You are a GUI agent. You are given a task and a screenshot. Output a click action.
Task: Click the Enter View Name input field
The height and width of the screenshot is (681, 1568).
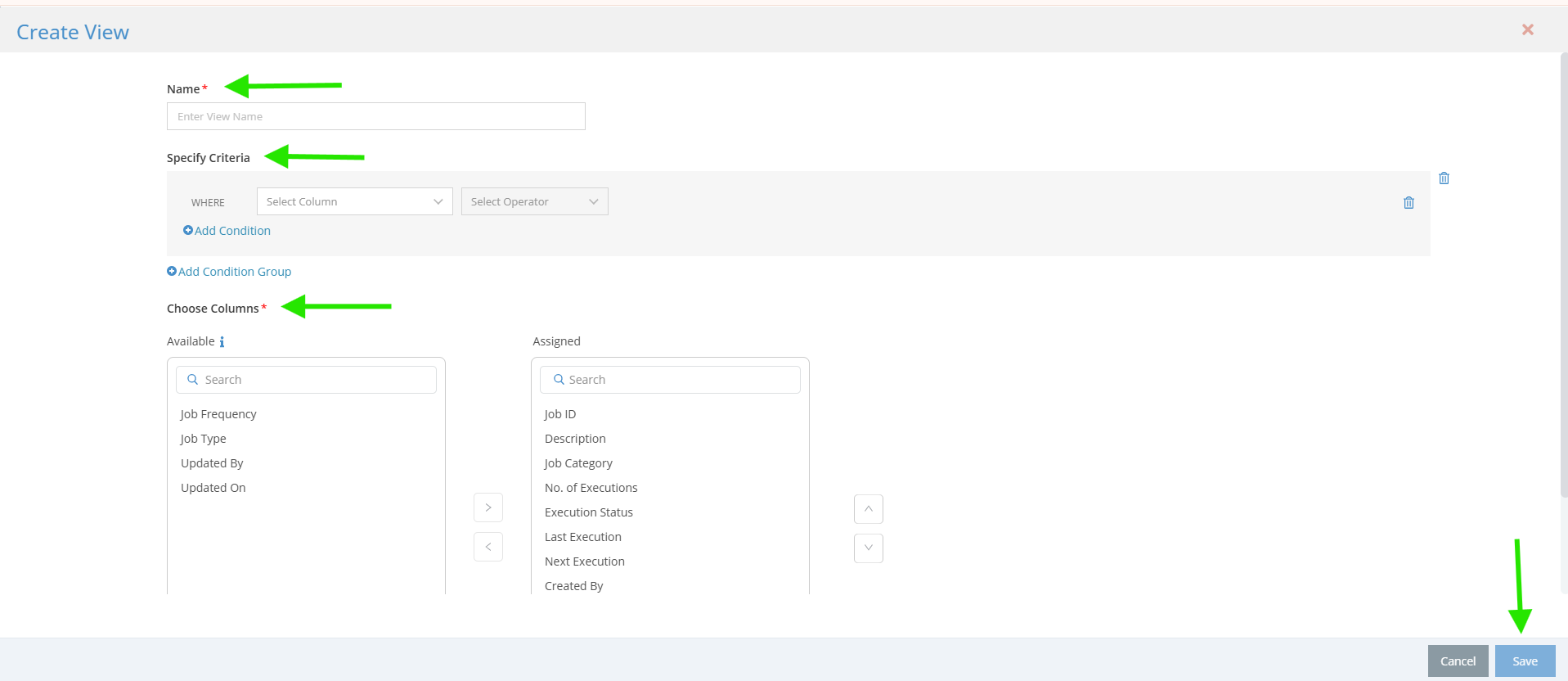pyautogui.click(x=376, y=116)
